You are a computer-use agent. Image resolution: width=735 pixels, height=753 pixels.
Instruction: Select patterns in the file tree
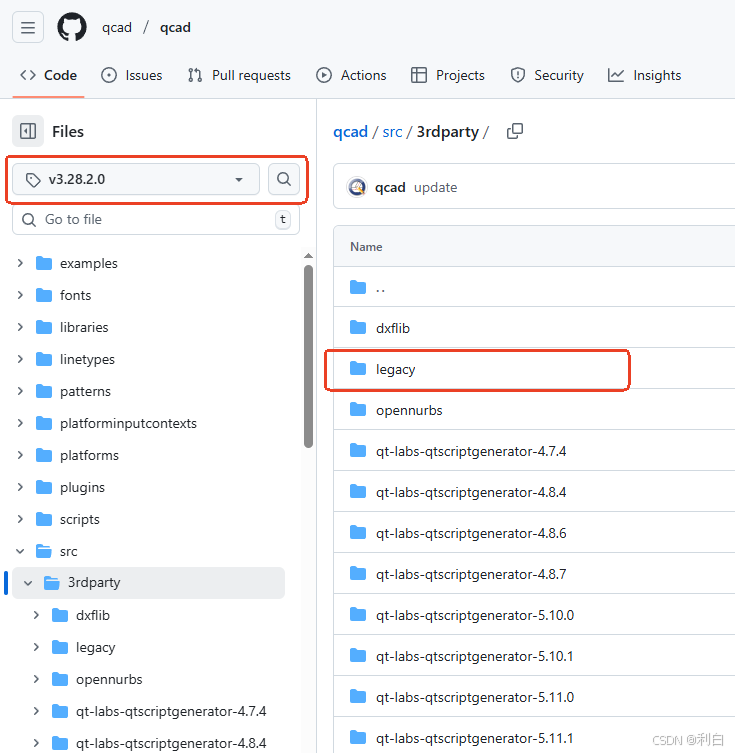(x=85, y=391)
